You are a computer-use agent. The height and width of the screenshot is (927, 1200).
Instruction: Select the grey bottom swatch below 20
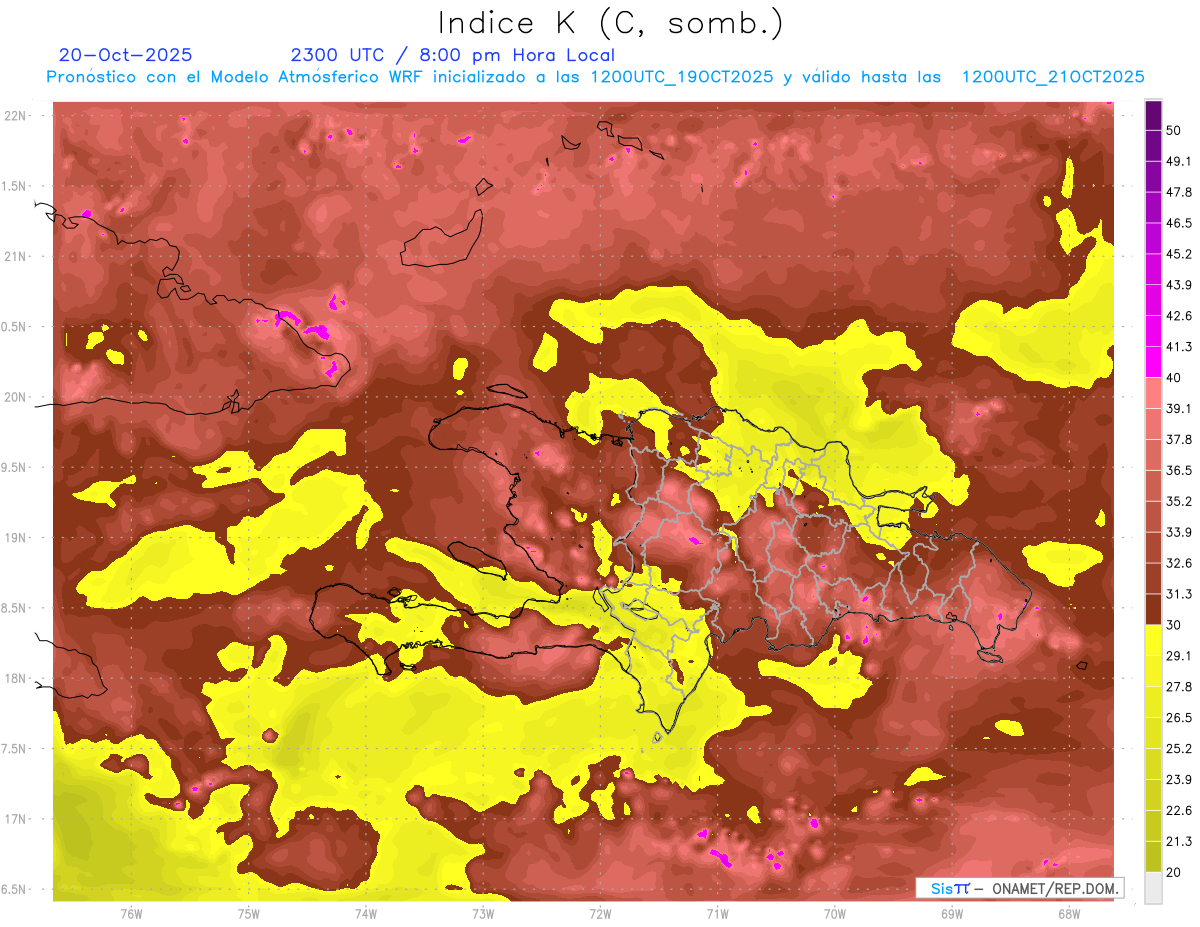coord(1153,888)
